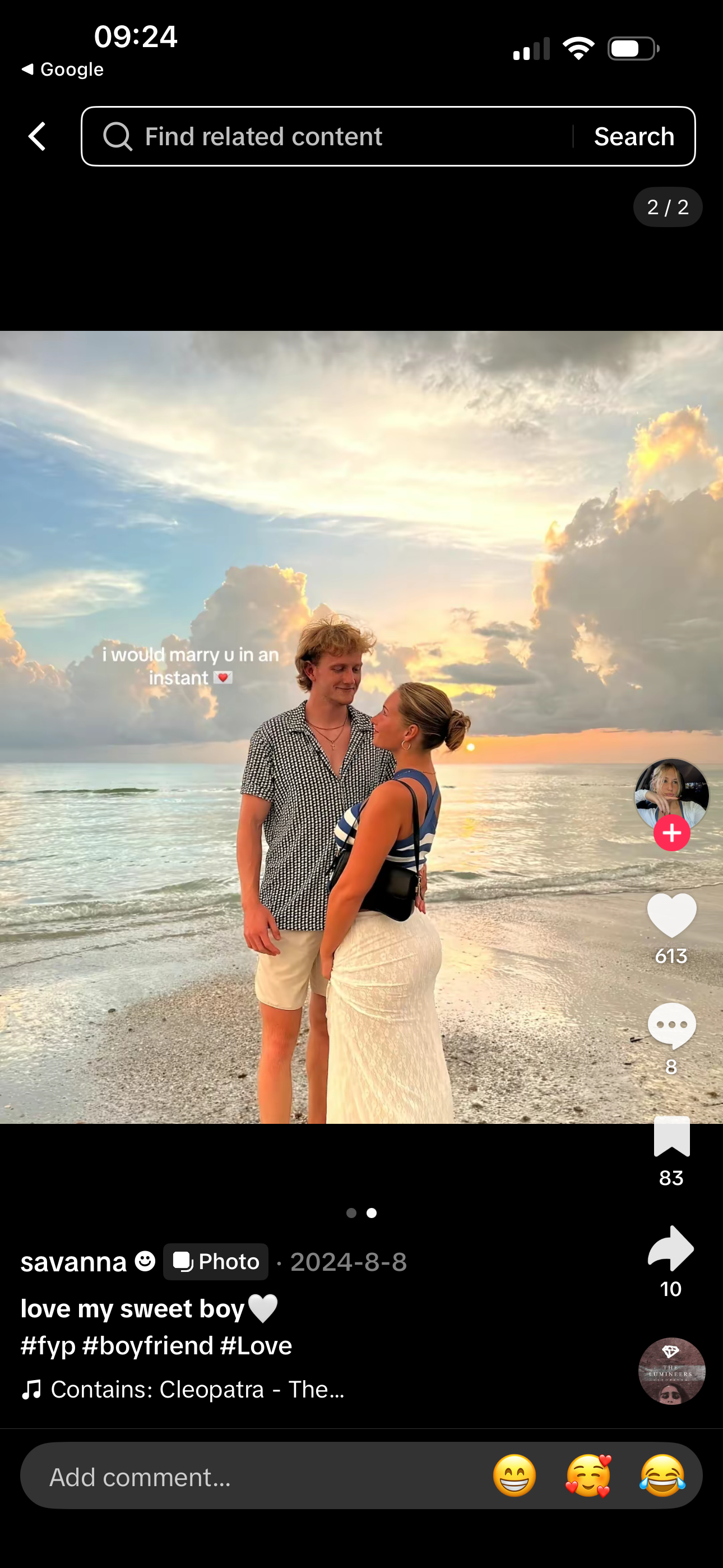The image size is (723, 1568).
Task: Insert tears of joy emoji
Action: coord(662,1475)
